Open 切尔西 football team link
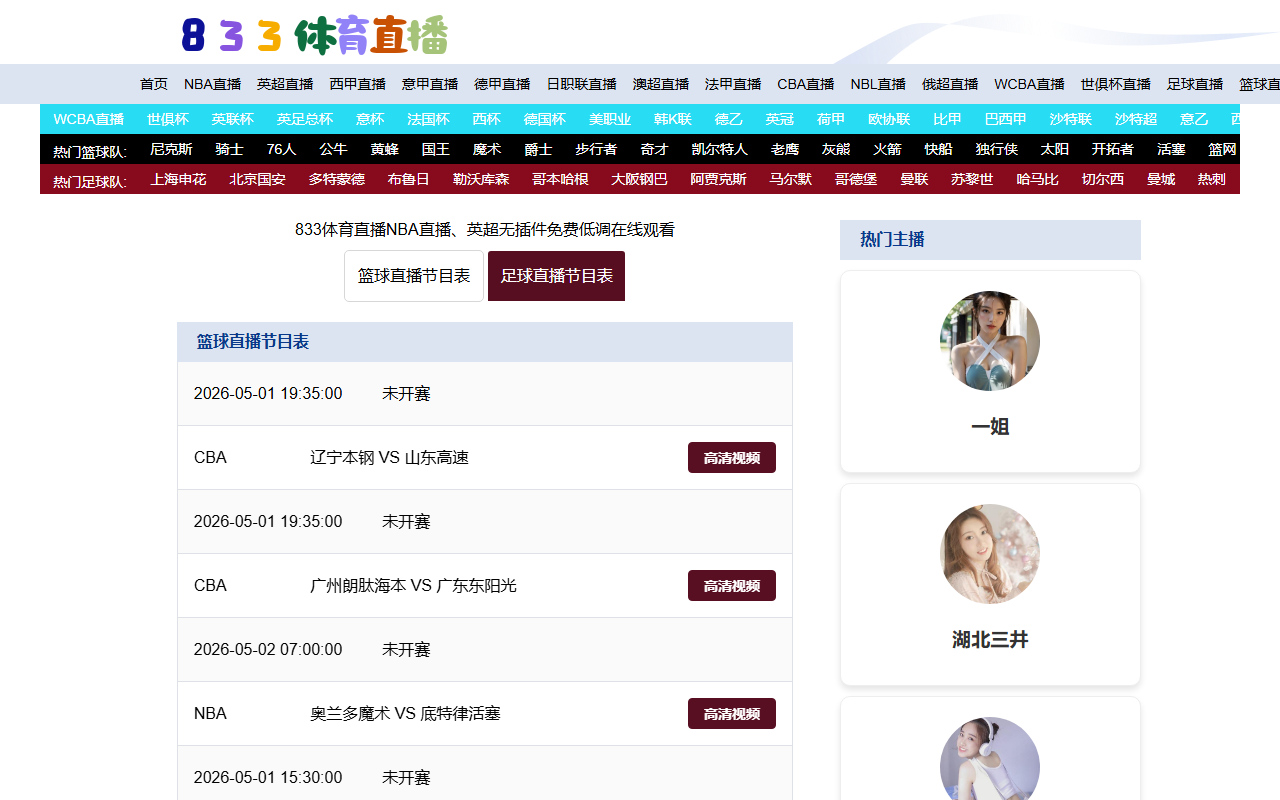This screenshot has width=1280, height=800. (x=1103, y=179)
